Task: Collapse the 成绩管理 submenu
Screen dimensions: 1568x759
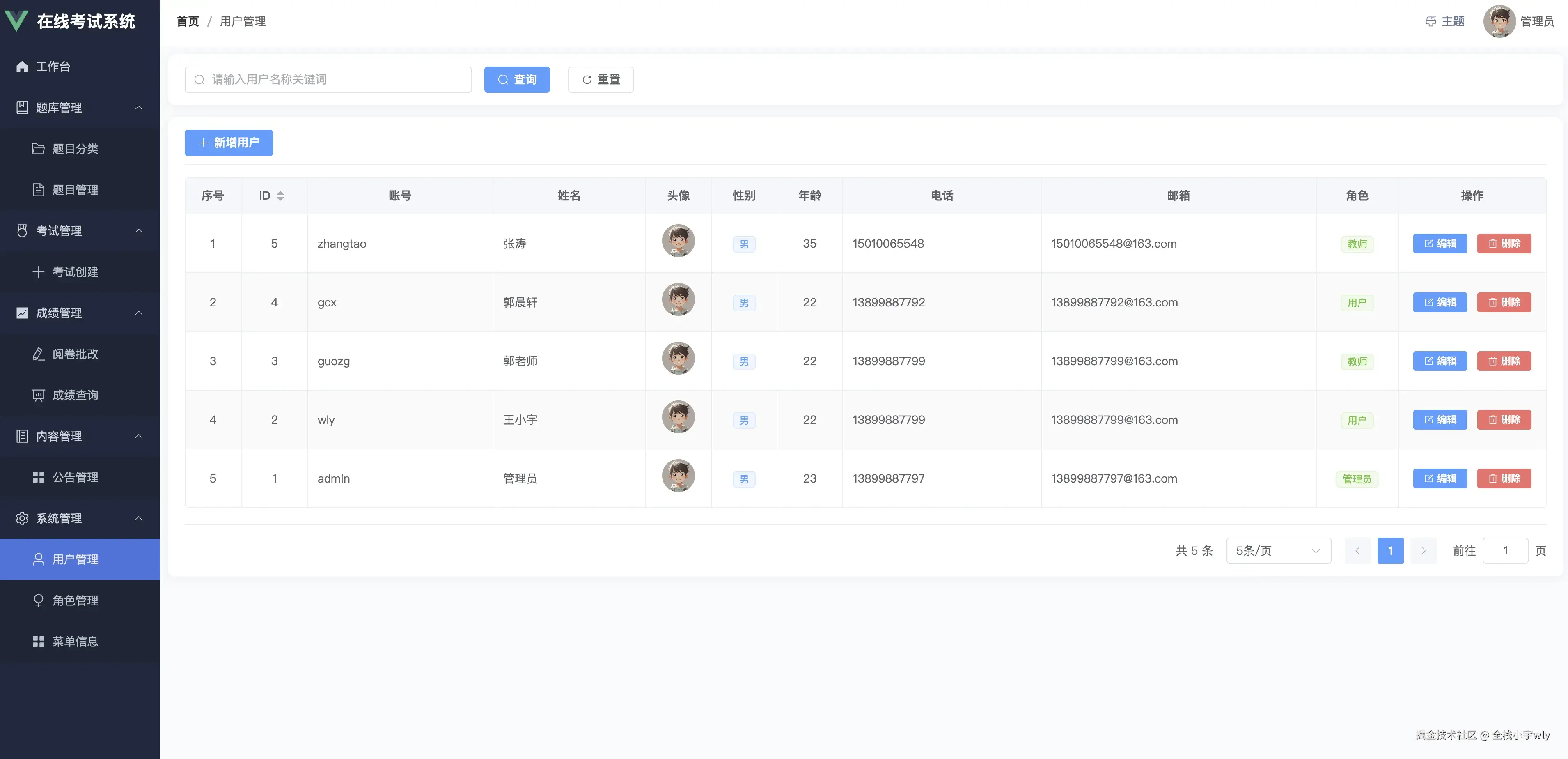Action: point(139,313)
